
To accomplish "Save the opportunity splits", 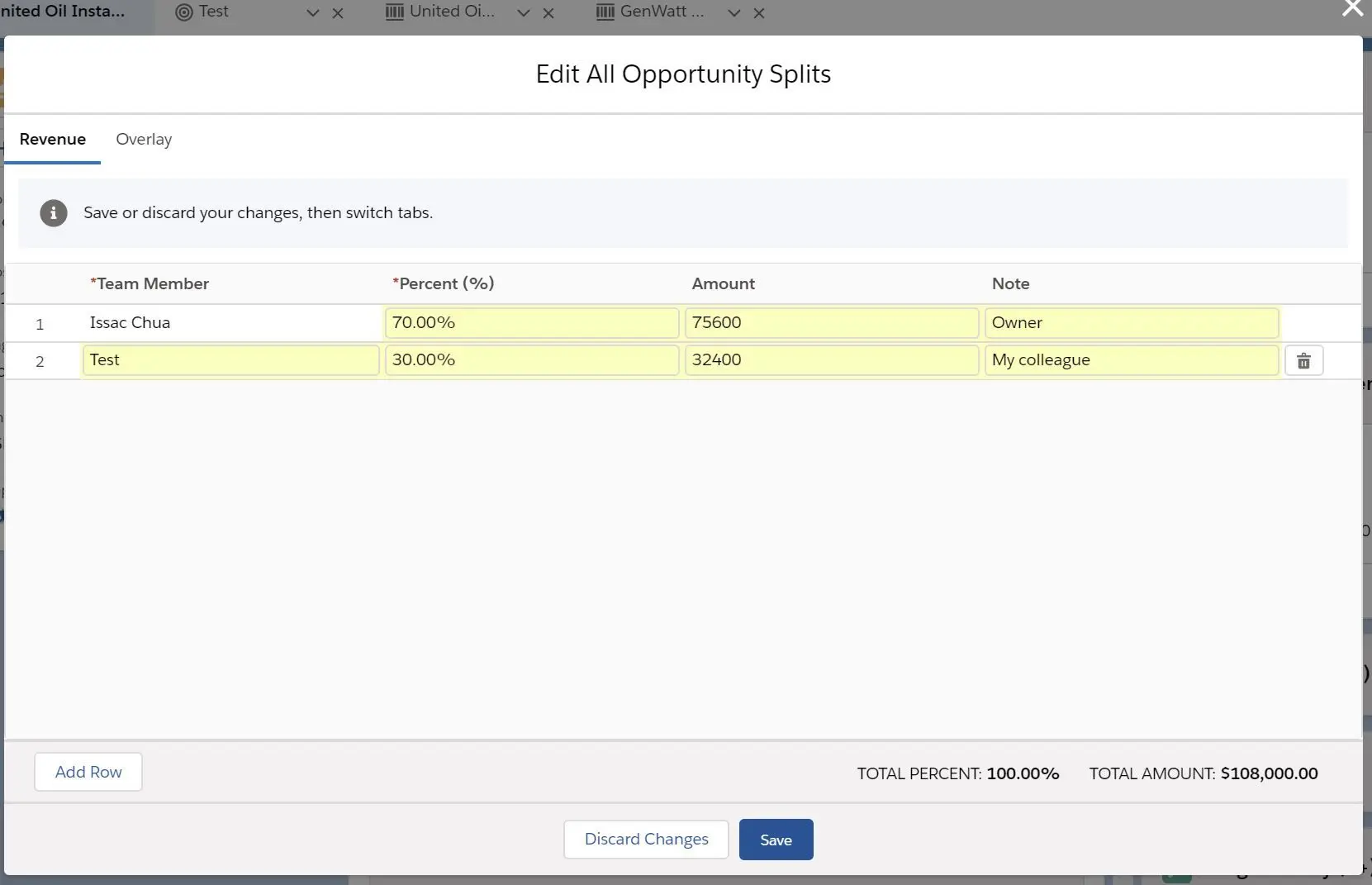I will [x=776, y=840].
